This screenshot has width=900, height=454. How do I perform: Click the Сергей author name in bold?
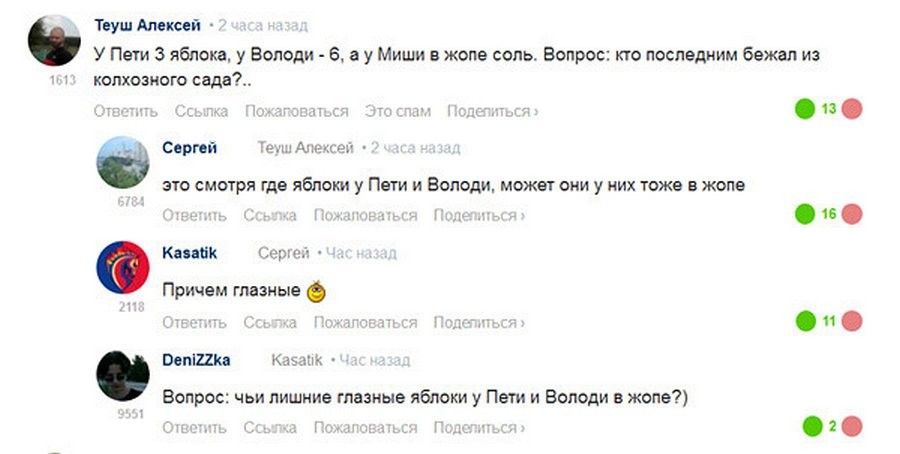coord(190,148)
